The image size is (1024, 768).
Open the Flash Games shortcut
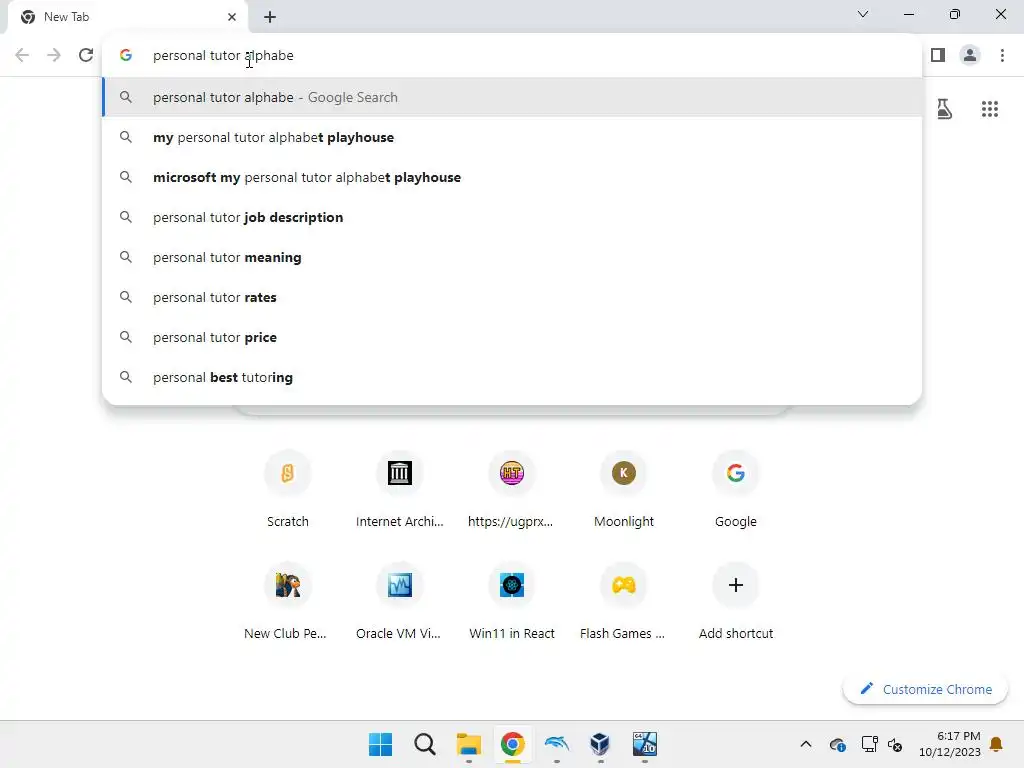click(624, 601)
